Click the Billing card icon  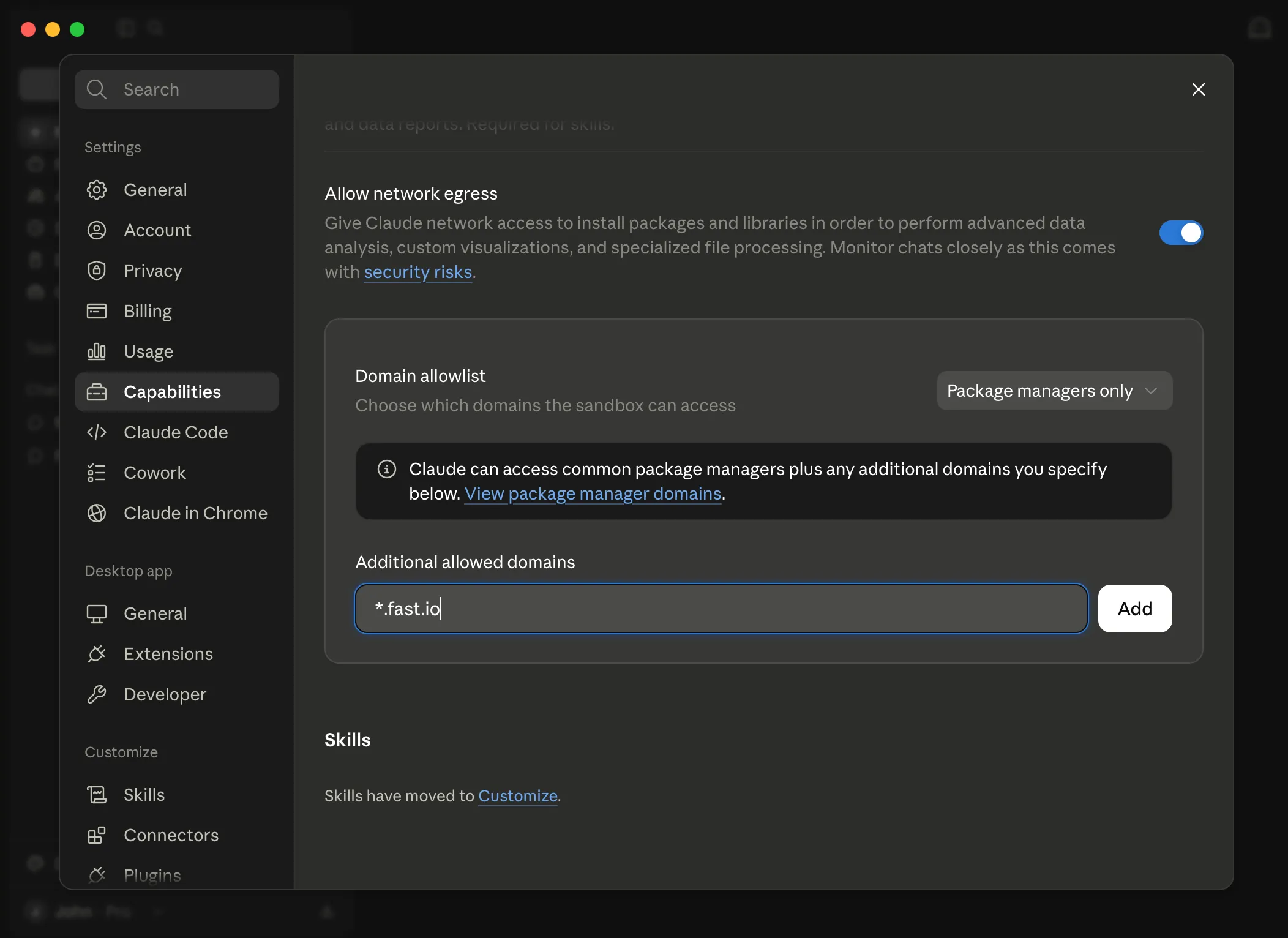pyautogui.click(x=97, y=311)
